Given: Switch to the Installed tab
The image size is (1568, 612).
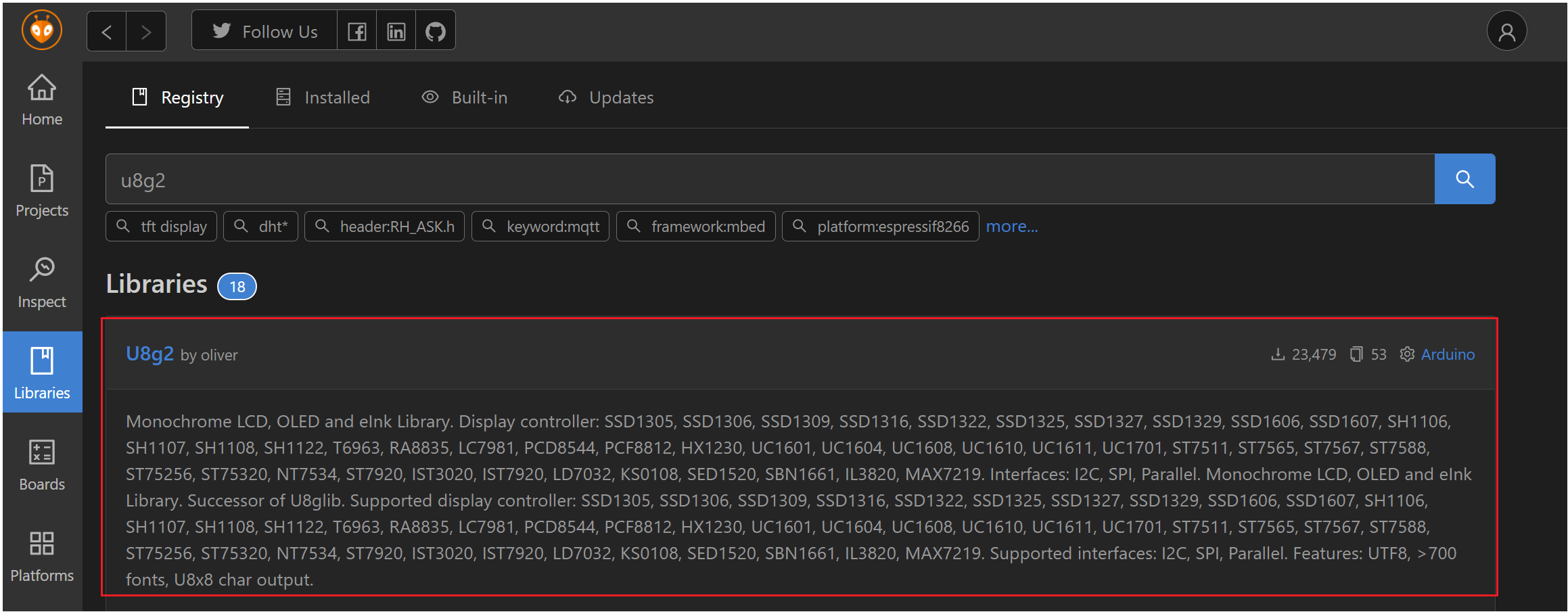Looking at the screenshot, I should (323, 98).
